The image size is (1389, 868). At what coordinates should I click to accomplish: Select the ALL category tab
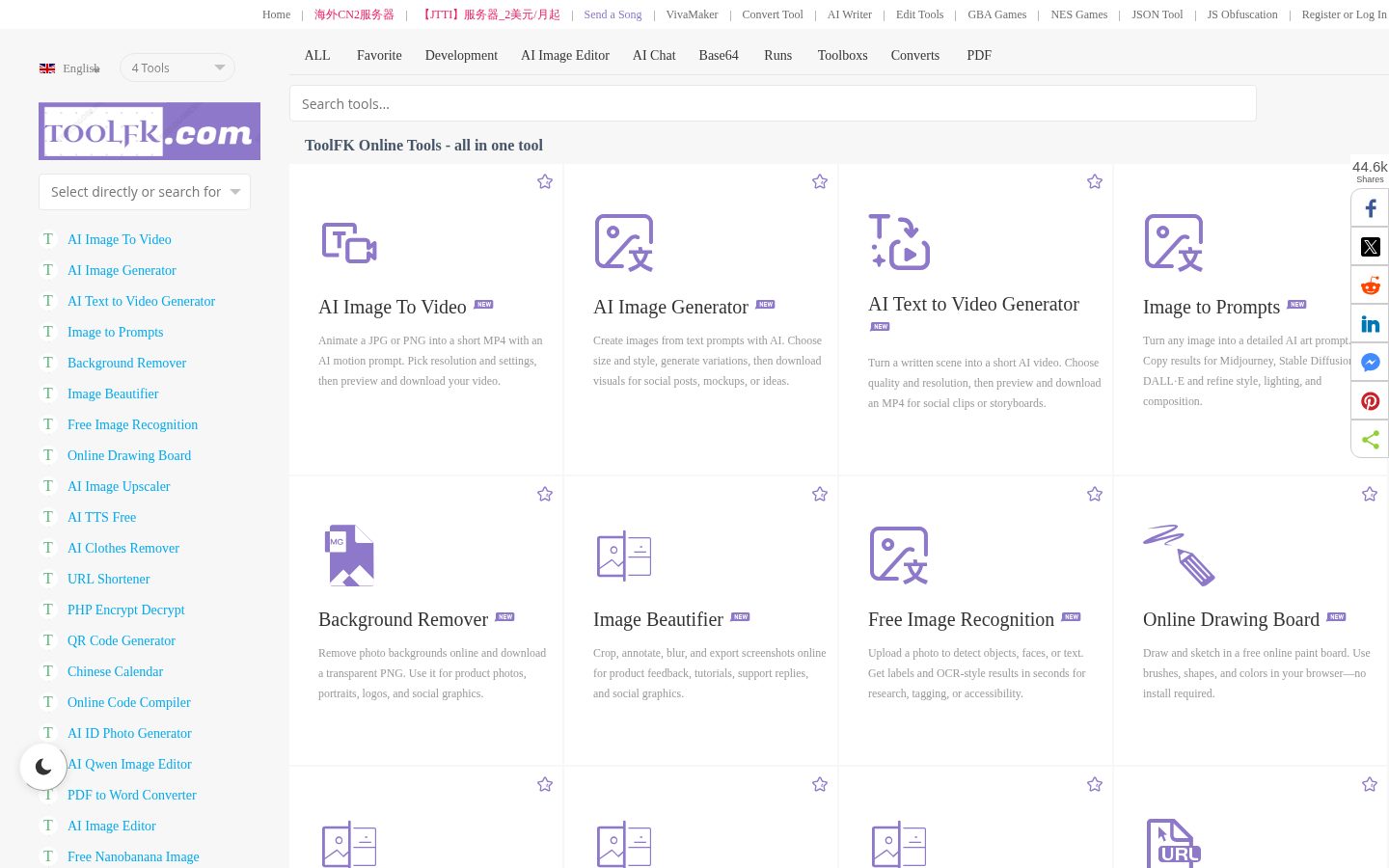click(x=317, y=55)
